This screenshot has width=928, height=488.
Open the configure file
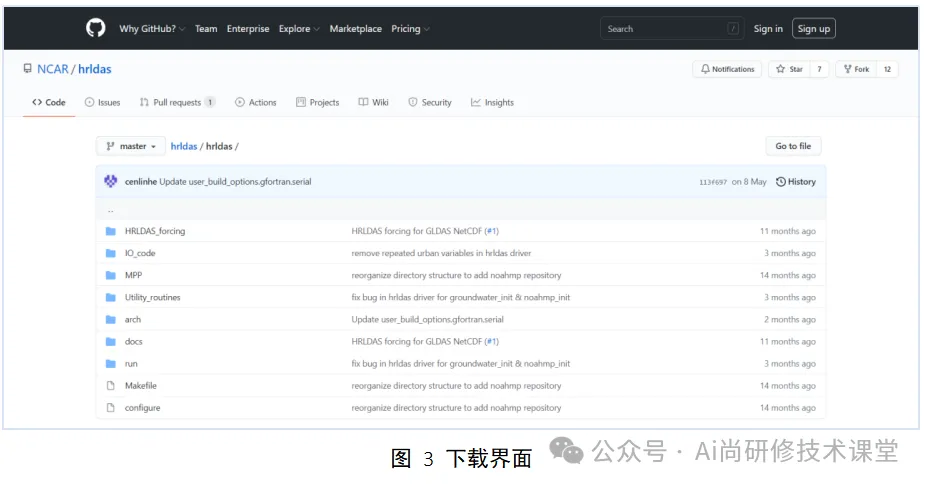142,408
